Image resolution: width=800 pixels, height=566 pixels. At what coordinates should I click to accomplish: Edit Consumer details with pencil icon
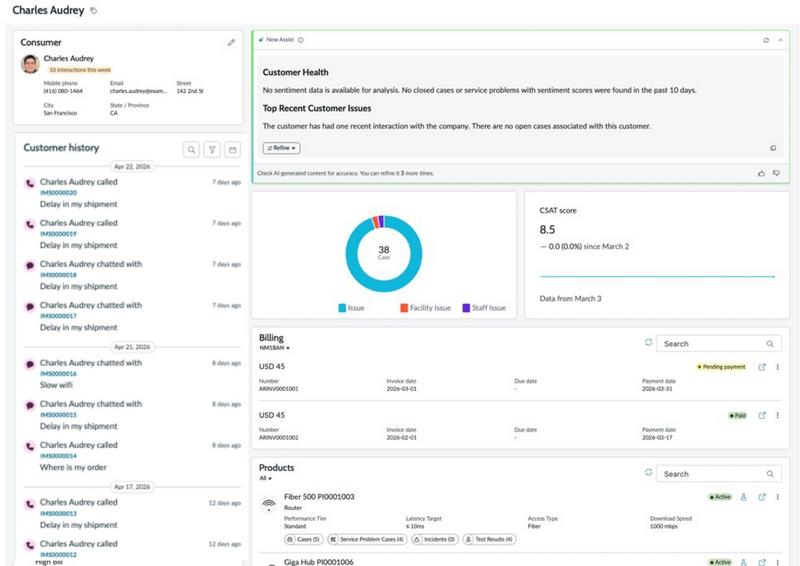point(232,42)
